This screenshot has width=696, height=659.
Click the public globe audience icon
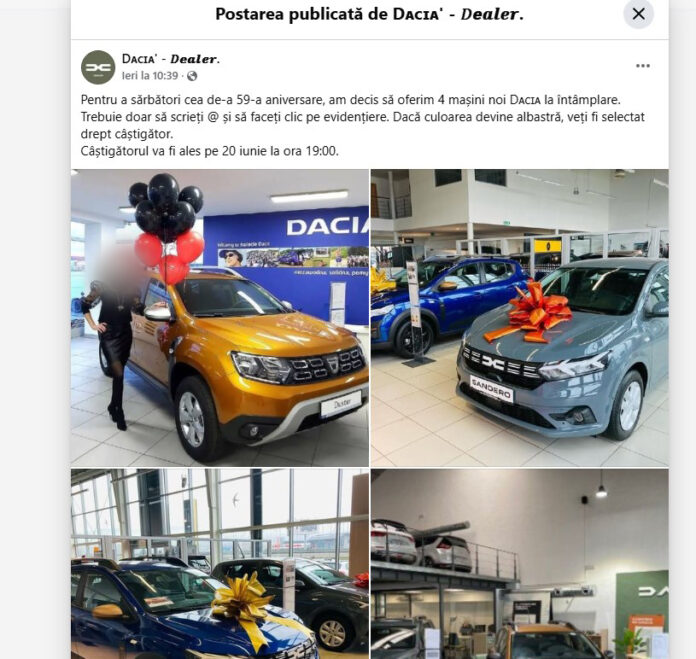click(x=192, y=76)
